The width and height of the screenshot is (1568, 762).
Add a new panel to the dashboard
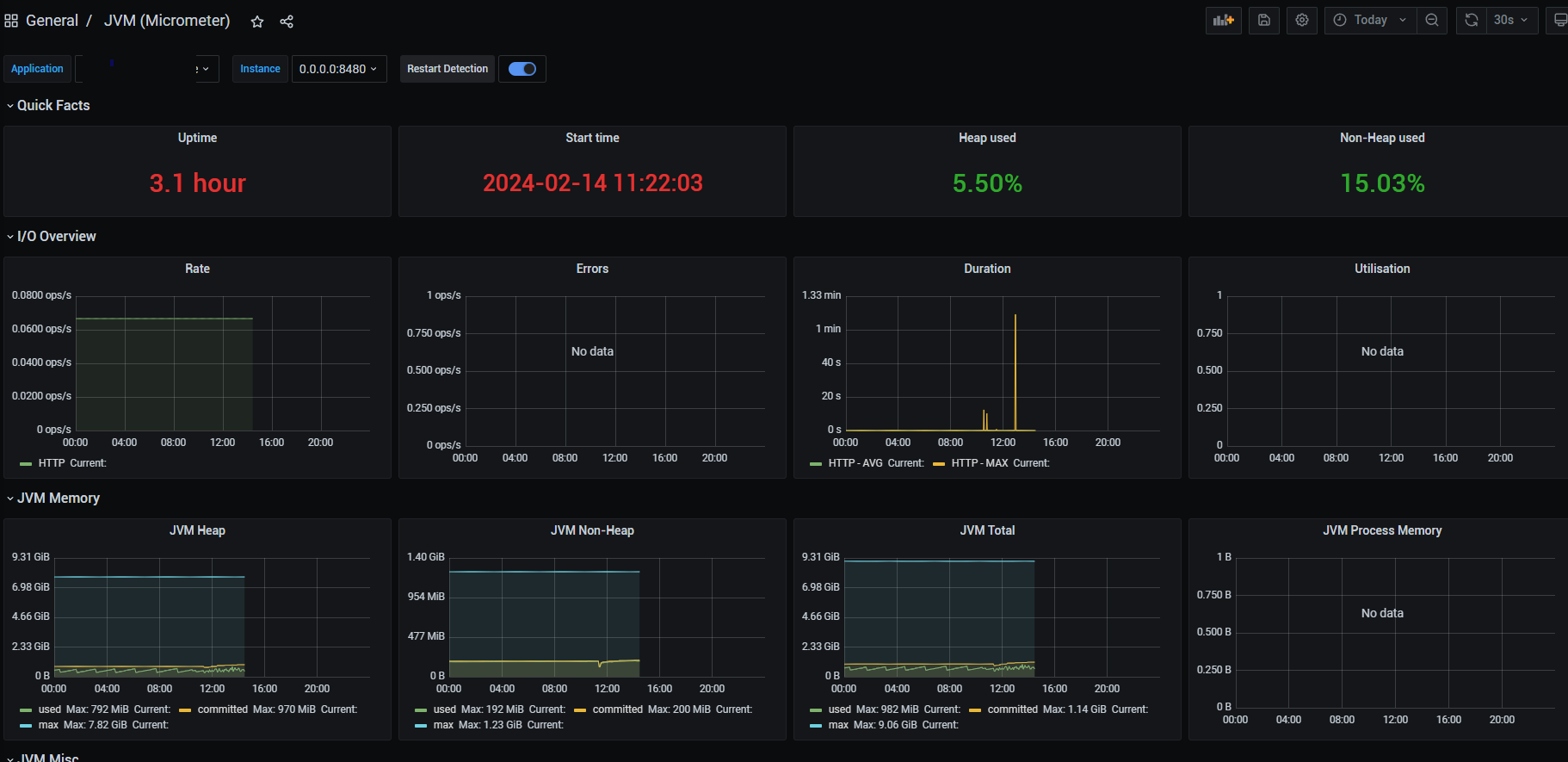1223,21
